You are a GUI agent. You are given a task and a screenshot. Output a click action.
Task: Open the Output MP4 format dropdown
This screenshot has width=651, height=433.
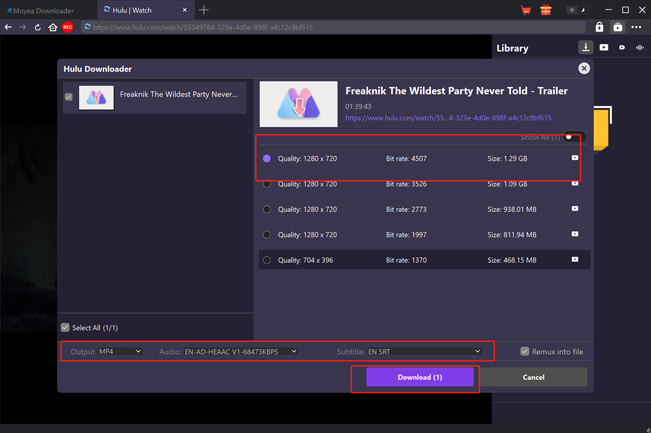pos(120,352)
